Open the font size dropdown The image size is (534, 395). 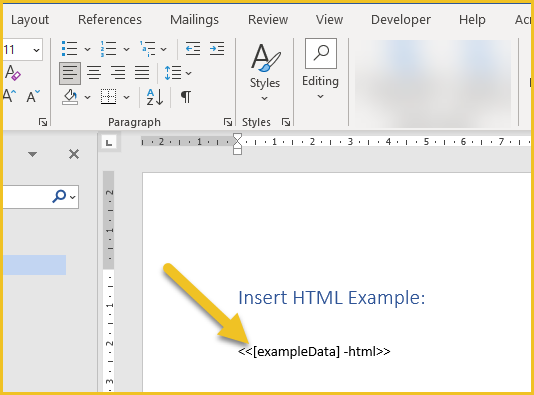[x=36, y=50]
